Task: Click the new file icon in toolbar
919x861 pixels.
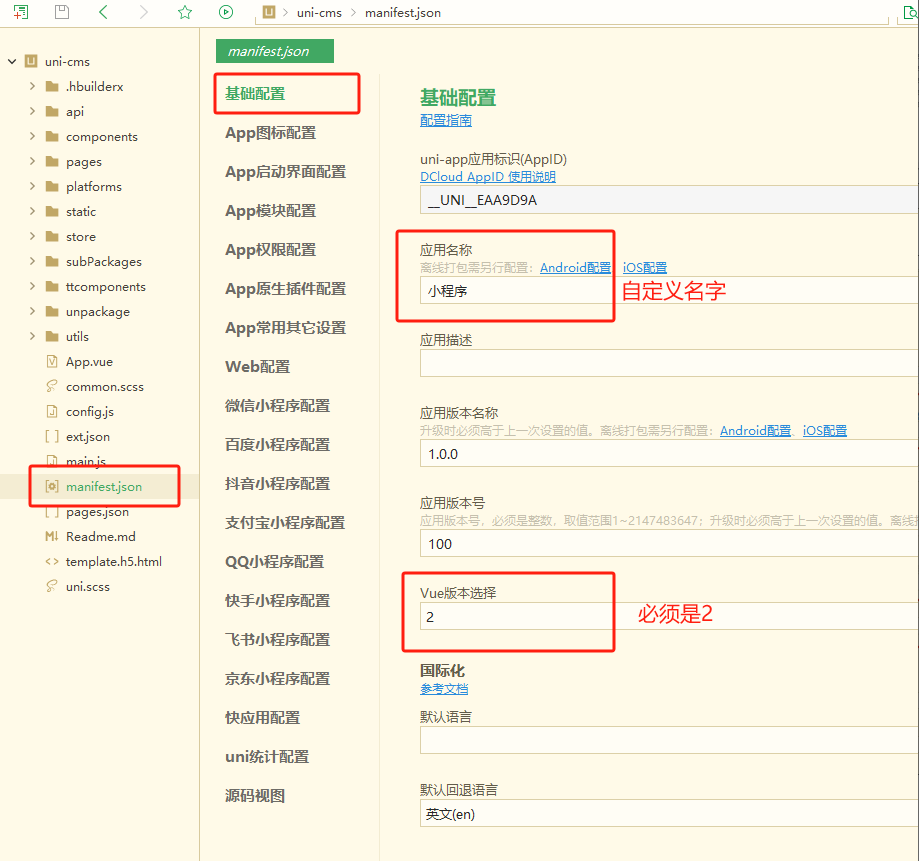Action: 21,12
